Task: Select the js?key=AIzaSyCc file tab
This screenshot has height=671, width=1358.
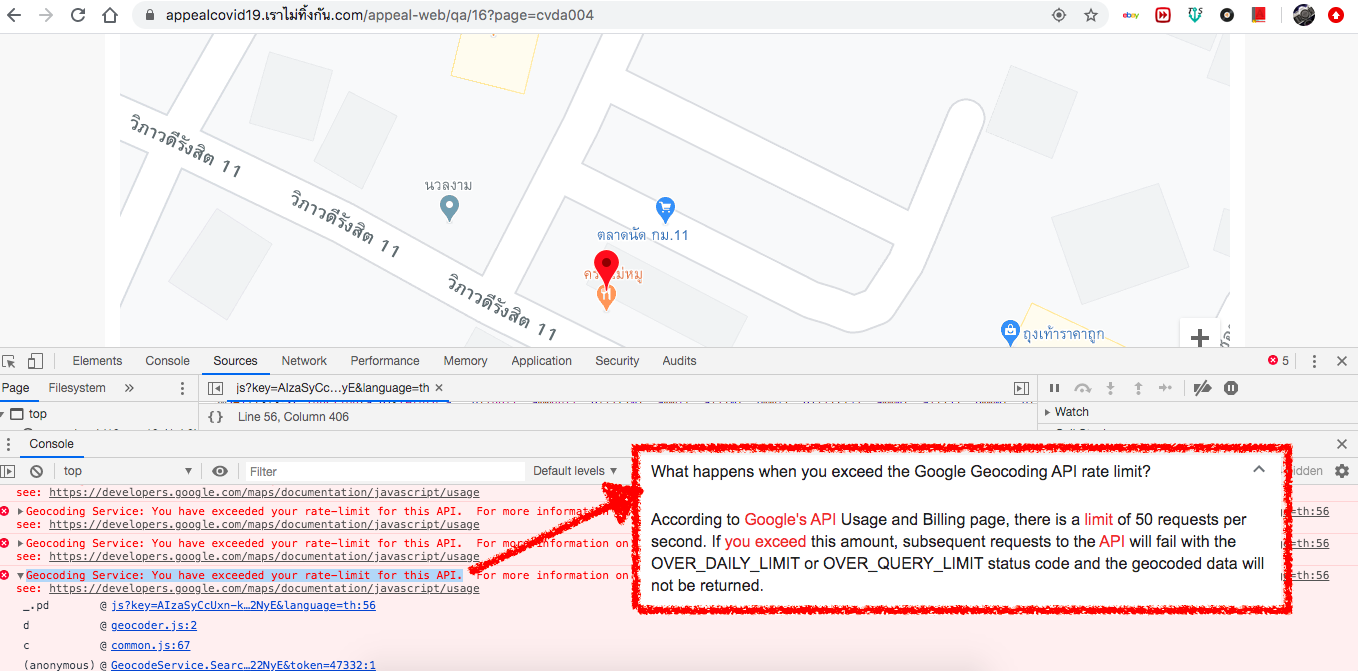Action: pyautogui.click(x=333, y=388)
